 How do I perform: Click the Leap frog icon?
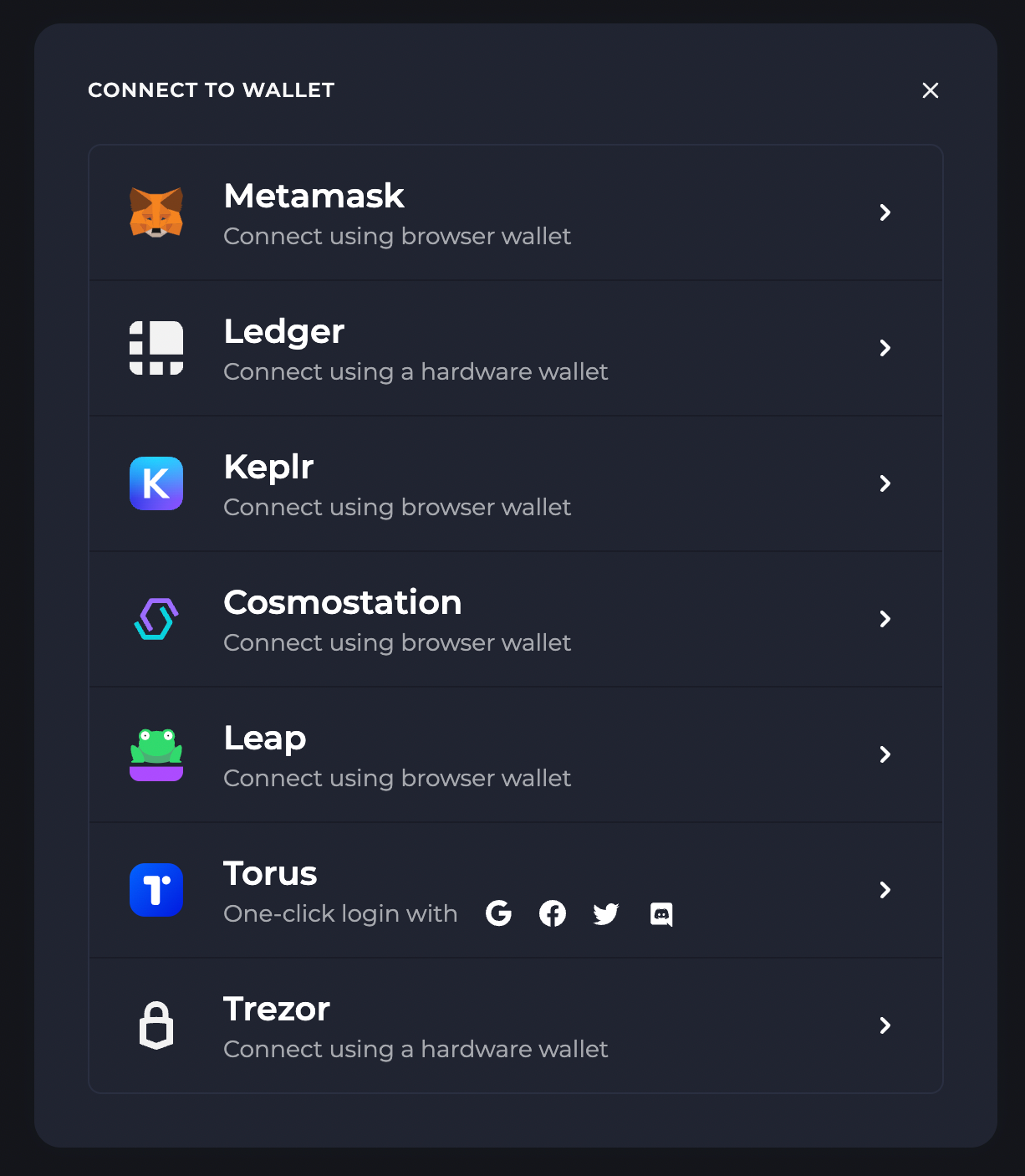pos(156,754)
